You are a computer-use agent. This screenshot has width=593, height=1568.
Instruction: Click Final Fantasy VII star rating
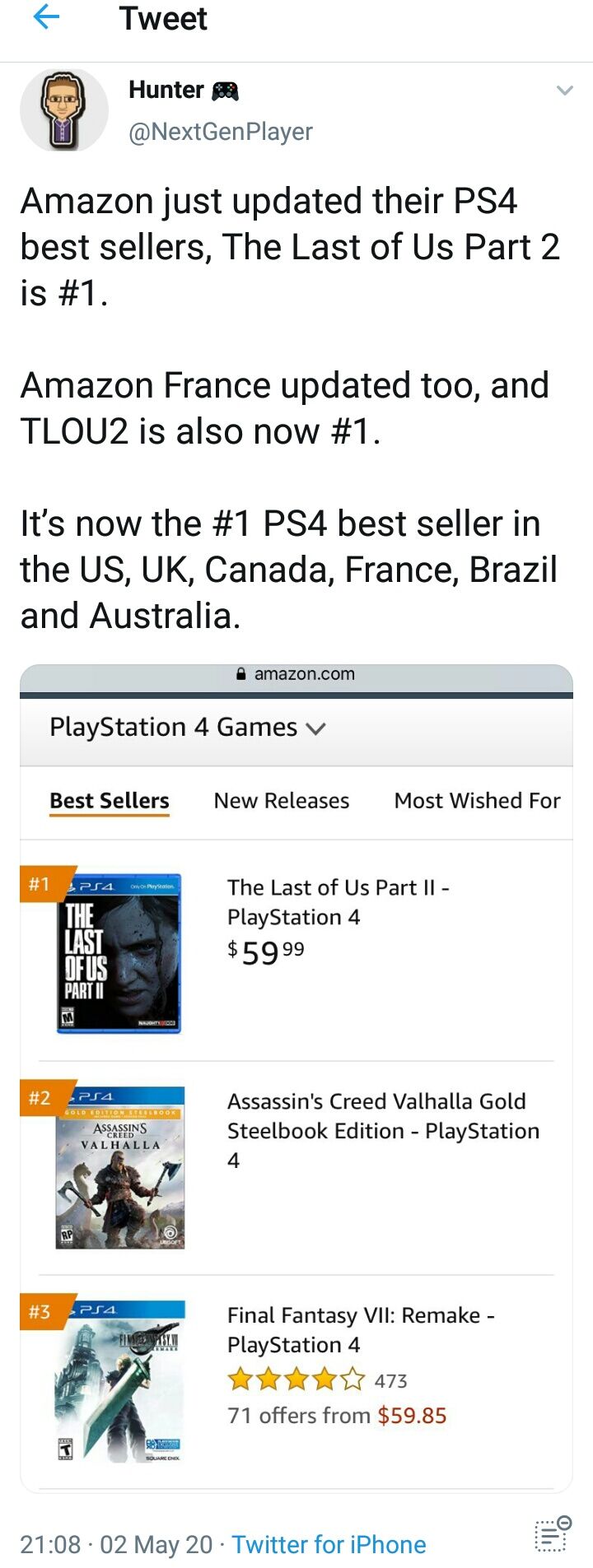point(296,1380)
